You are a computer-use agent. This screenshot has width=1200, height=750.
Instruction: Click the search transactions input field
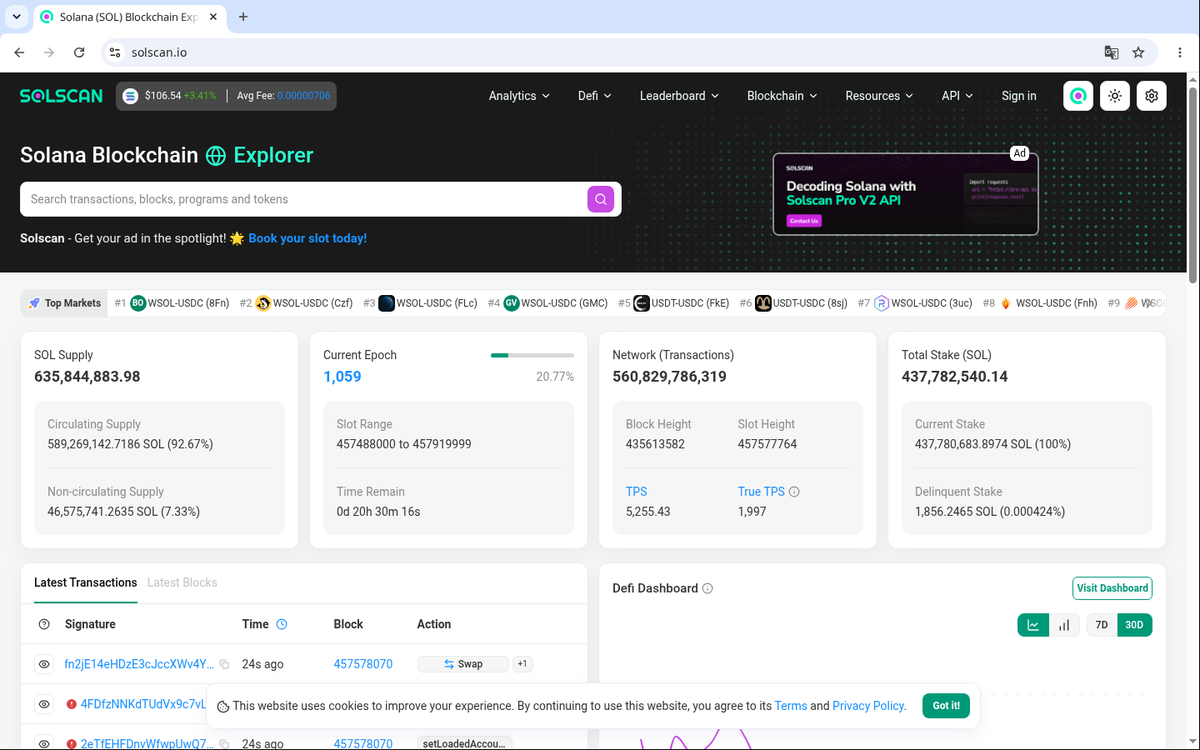coord(303,199)
